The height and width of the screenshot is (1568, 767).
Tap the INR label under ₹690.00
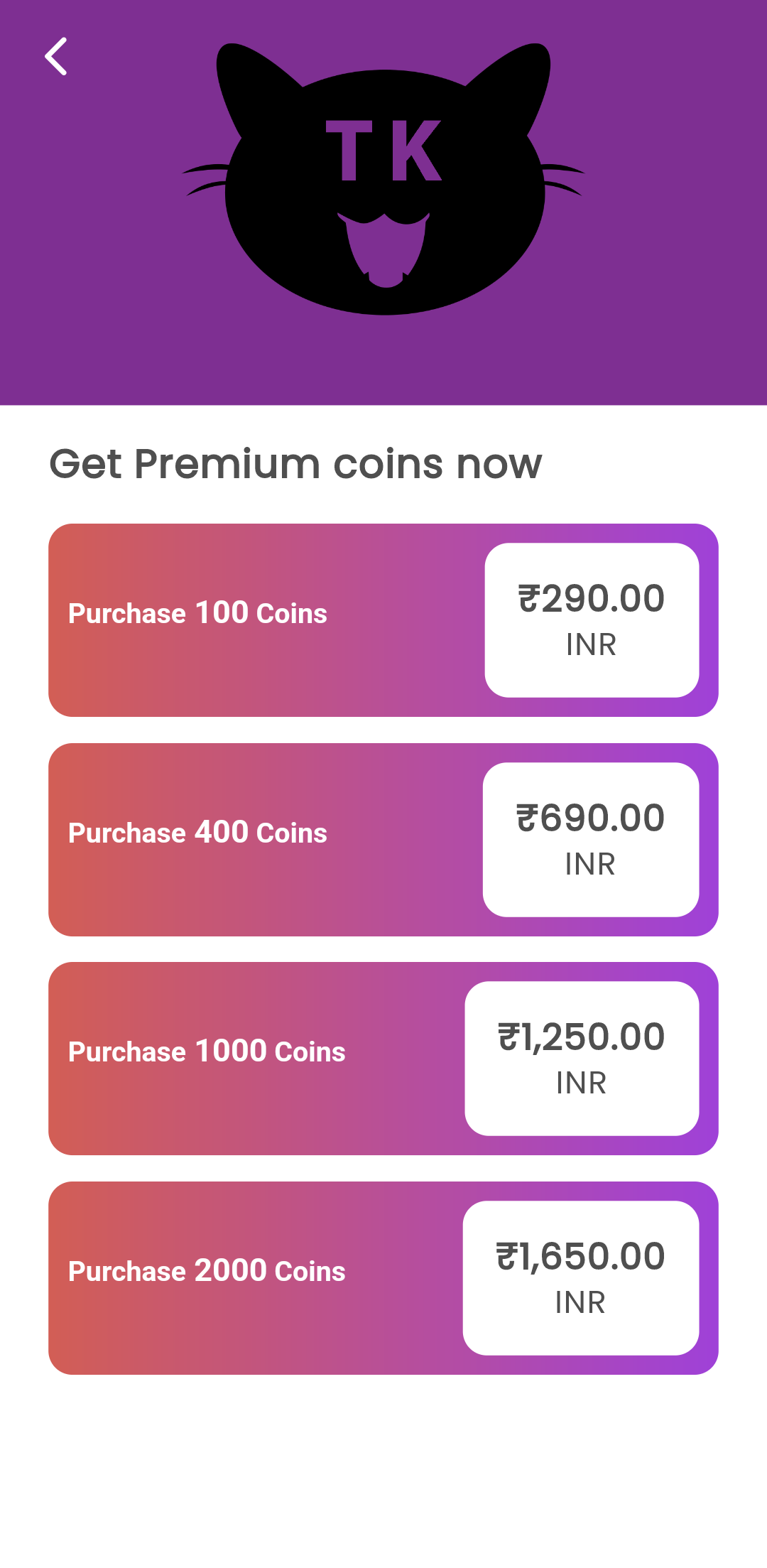[590, 864]
